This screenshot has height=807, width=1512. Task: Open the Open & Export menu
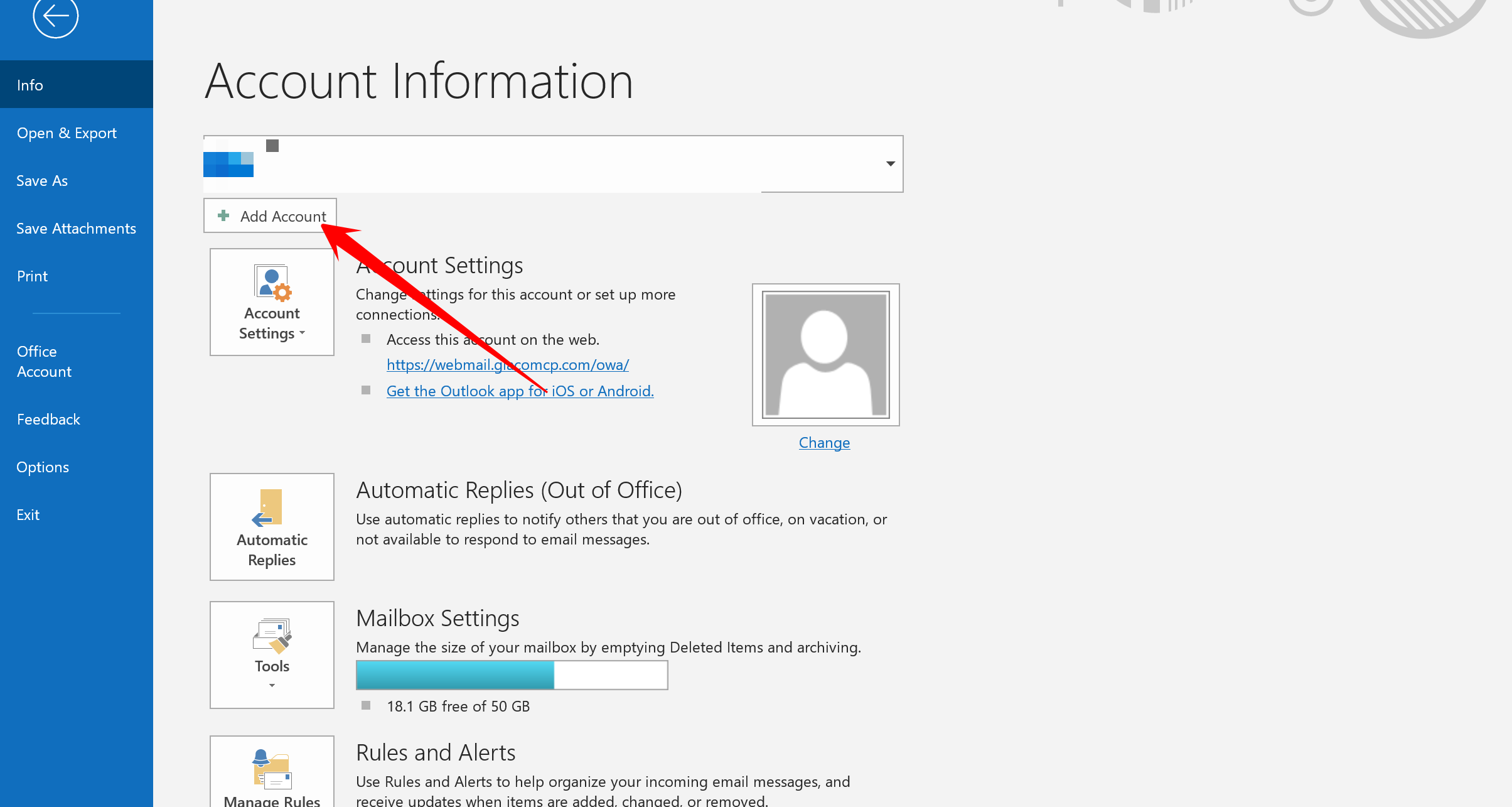pyautogui.click(x=67, y=133)
